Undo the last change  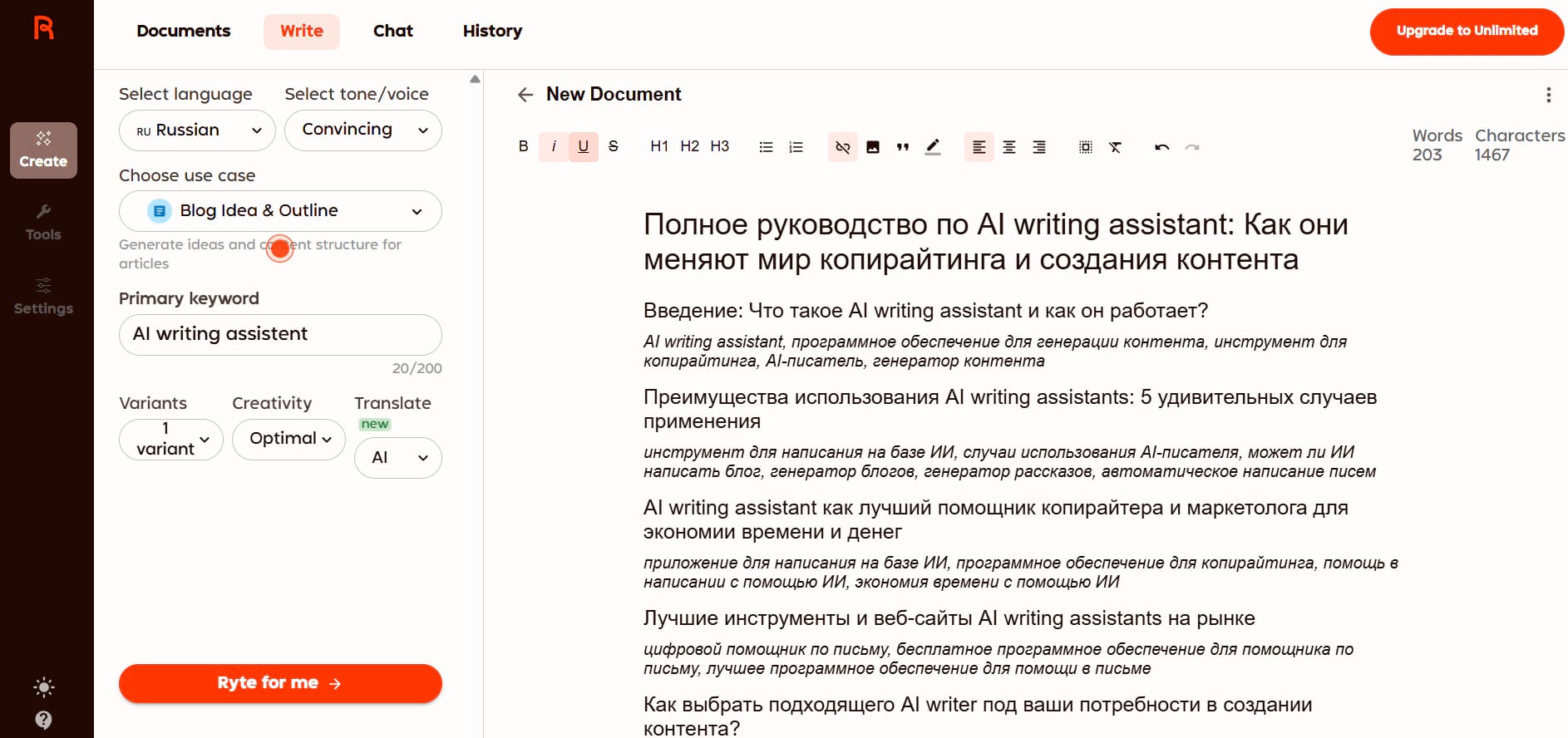coord(1161,146)
